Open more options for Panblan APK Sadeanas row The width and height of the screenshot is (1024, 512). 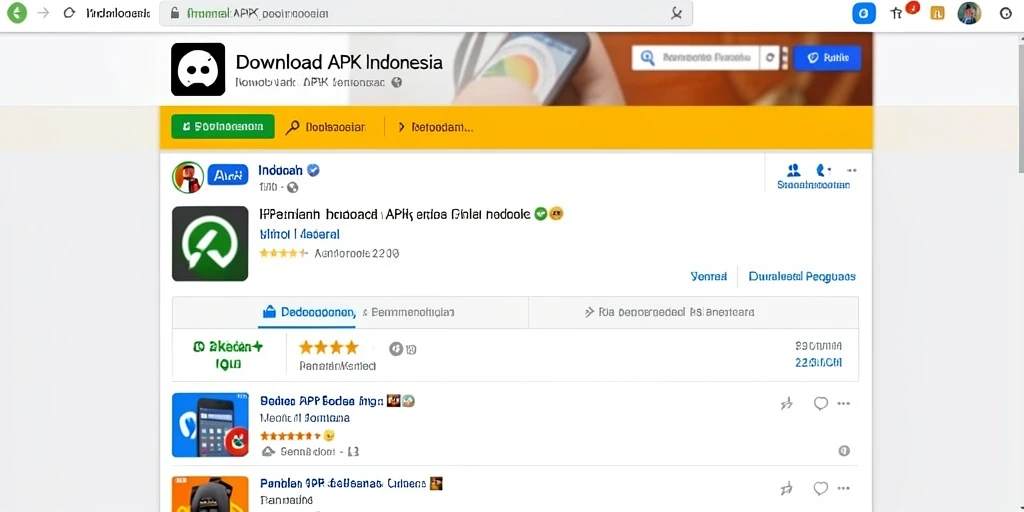click(844, 488)
